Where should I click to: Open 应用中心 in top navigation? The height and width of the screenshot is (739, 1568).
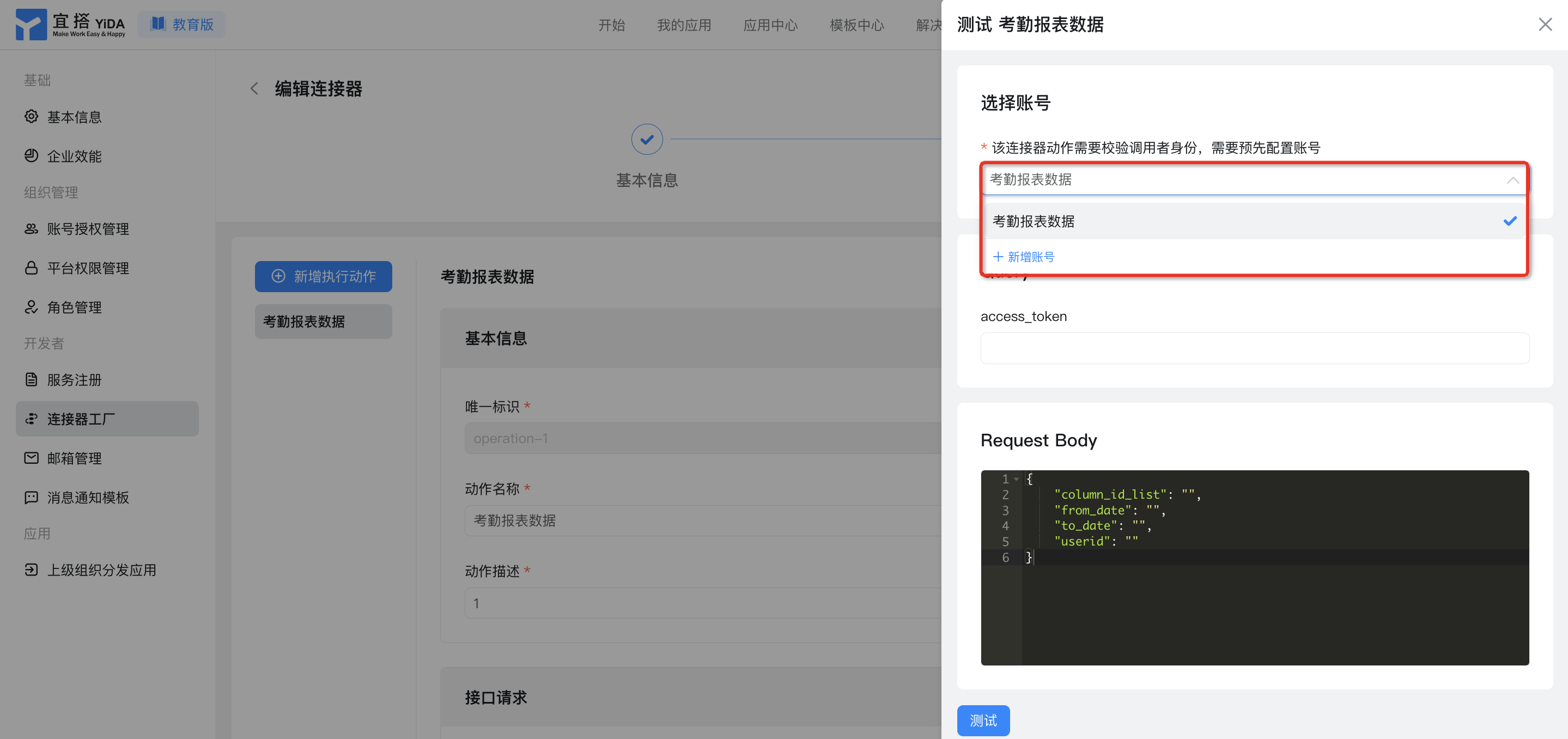tap(770, 25)
